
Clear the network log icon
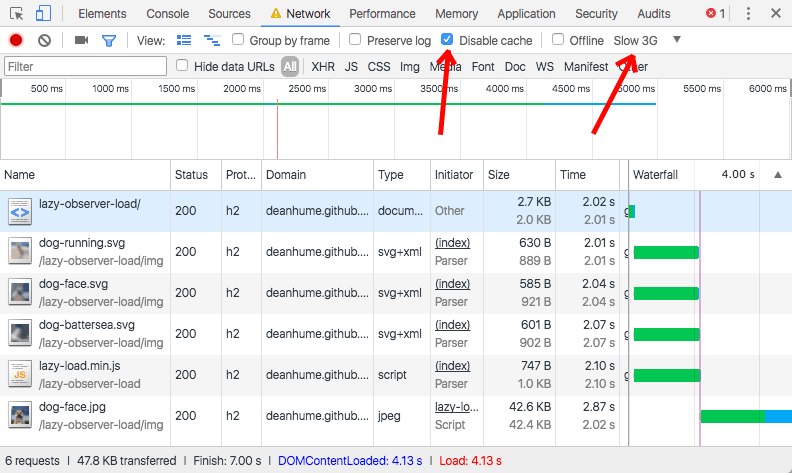(44, 40)
